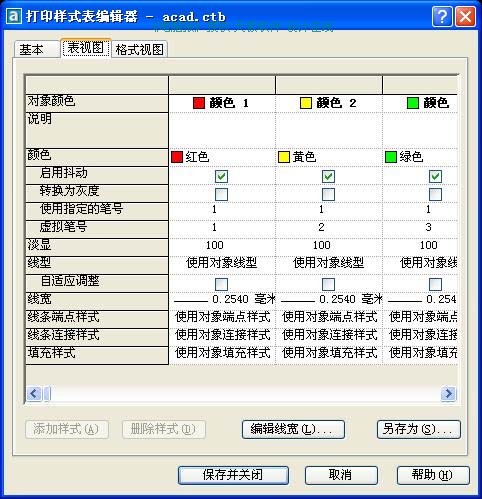Click the question mark help icon
Image resolution: width=482 pixels, height=499 pixels.
[x=442, y=16]
